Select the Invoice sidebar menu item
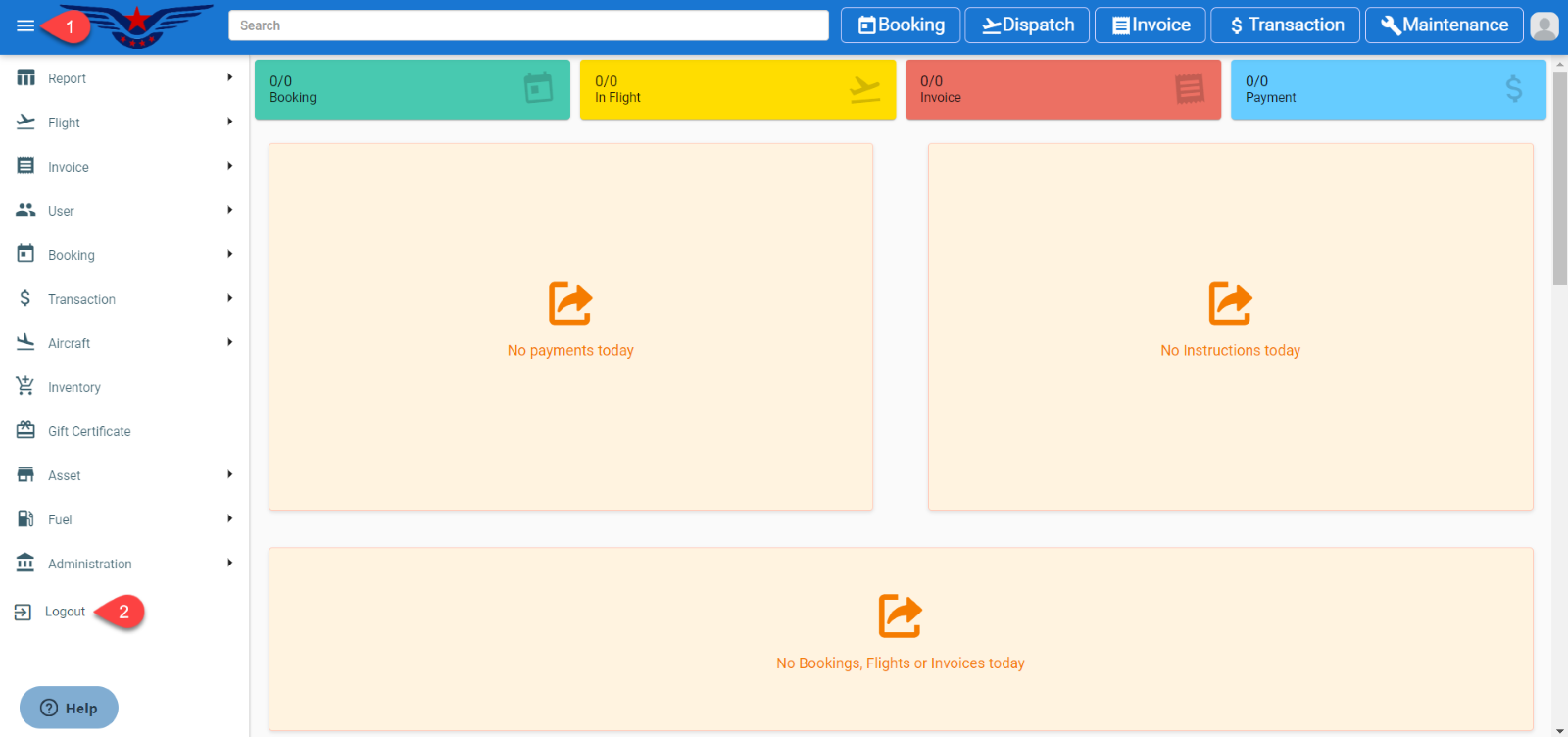The width and height of the screenshot is (1568, 737). (69, 167)
